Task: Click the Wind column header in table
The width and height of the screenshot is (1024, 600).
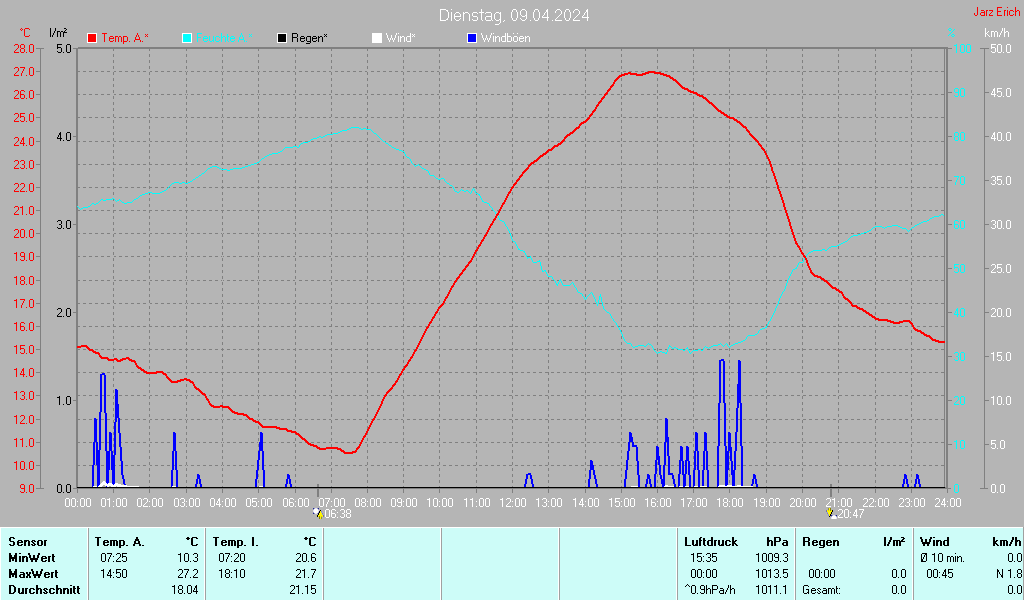Action: click(934, 542)
